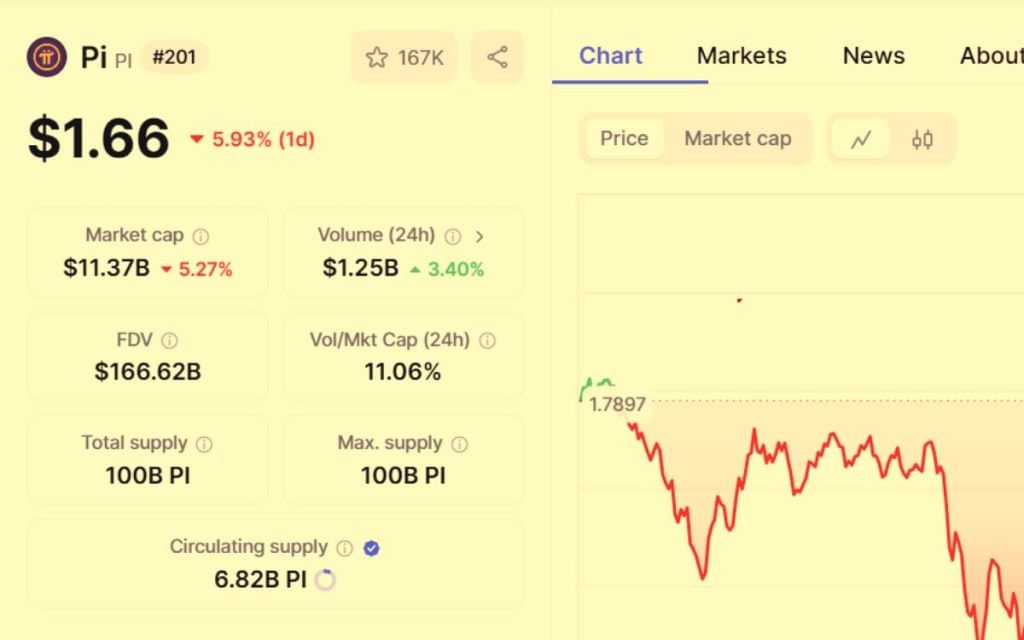Screen dimensions: 1024x640
Task: Open the News tab
Action: tap(874, 56)
